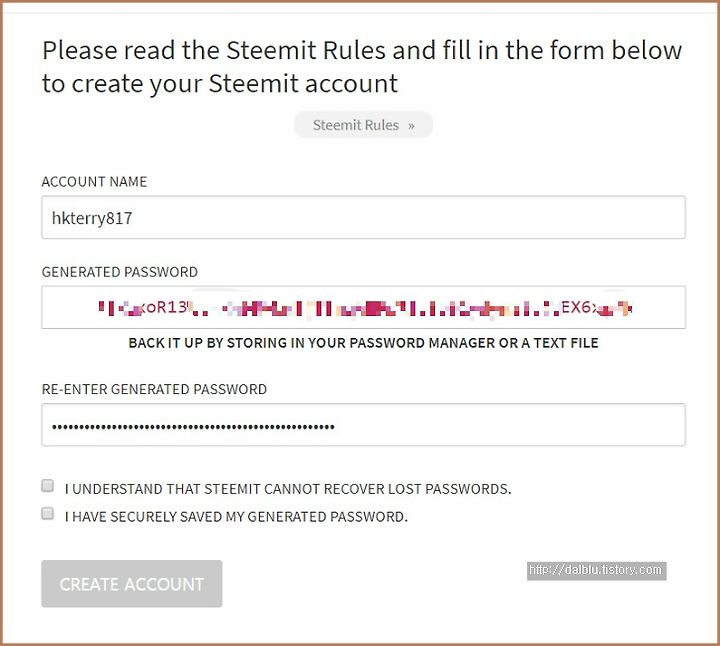Click the ACCOUNT NAME field label
Screen dimensions: 720x646
pyautogui.click(x=94, y=182)
